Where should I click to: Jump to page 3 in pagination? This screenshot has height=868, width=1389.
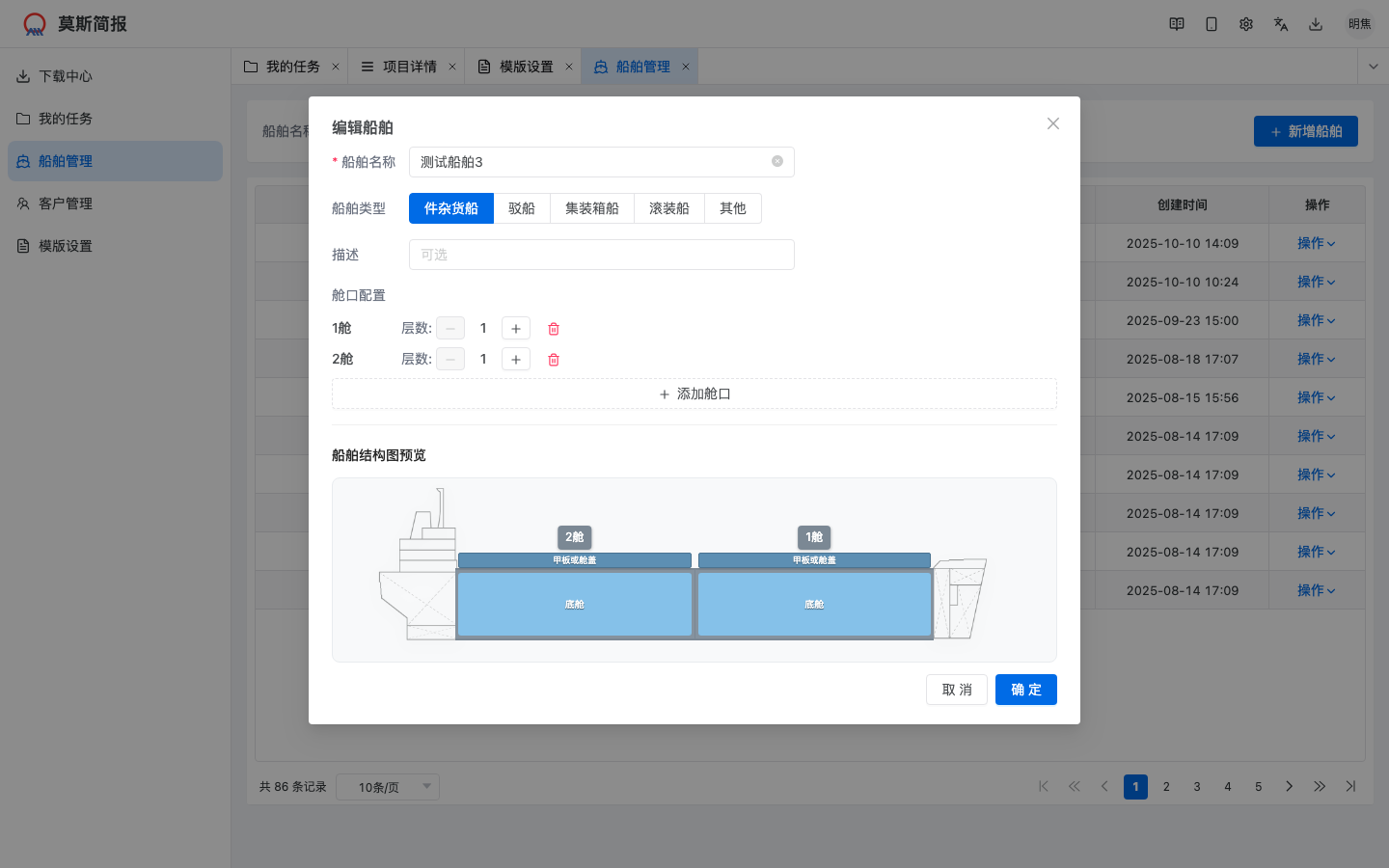(x=1196, y=787)
